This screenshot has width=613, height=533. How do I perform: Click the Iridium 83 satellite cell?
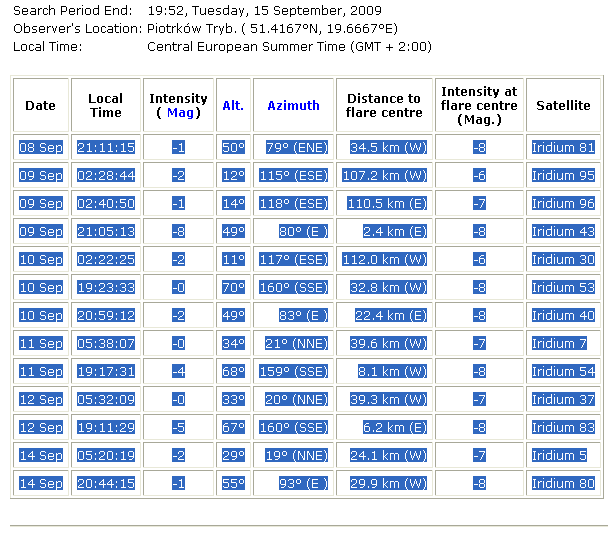pyautogui.click(x=563, y=427)
